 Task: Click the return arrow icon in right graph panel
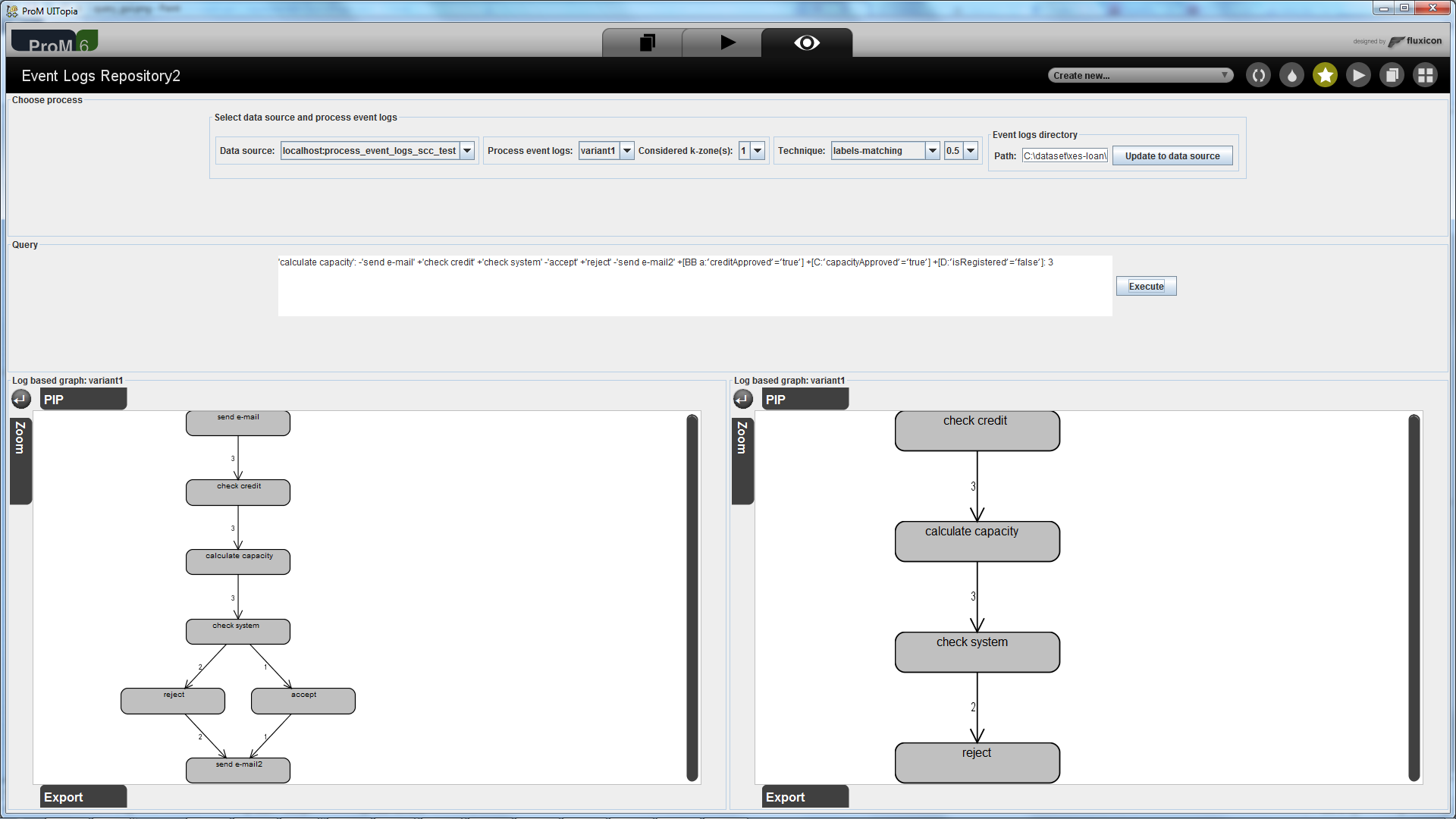[x=743, y=399]
